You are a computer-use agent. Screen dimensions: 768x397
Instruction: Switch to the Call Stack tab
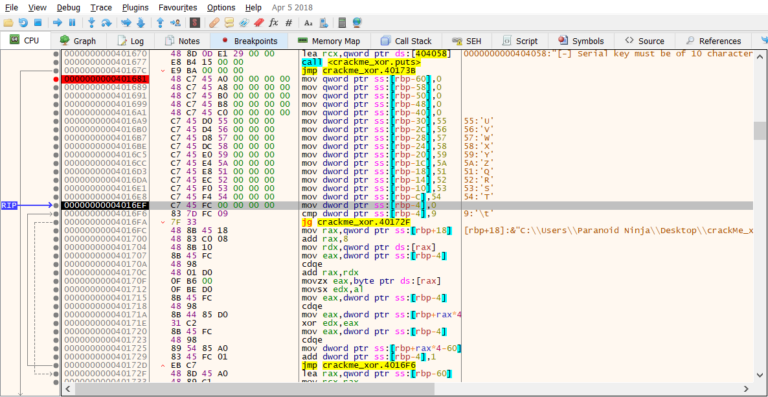[x=407, y=41]
